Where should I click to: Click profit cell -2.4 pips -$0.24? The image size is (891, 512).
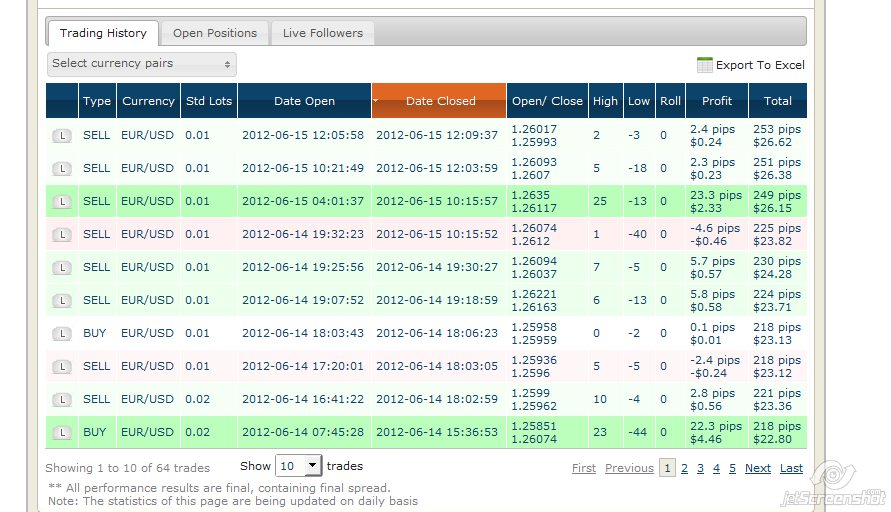point(715,367)
